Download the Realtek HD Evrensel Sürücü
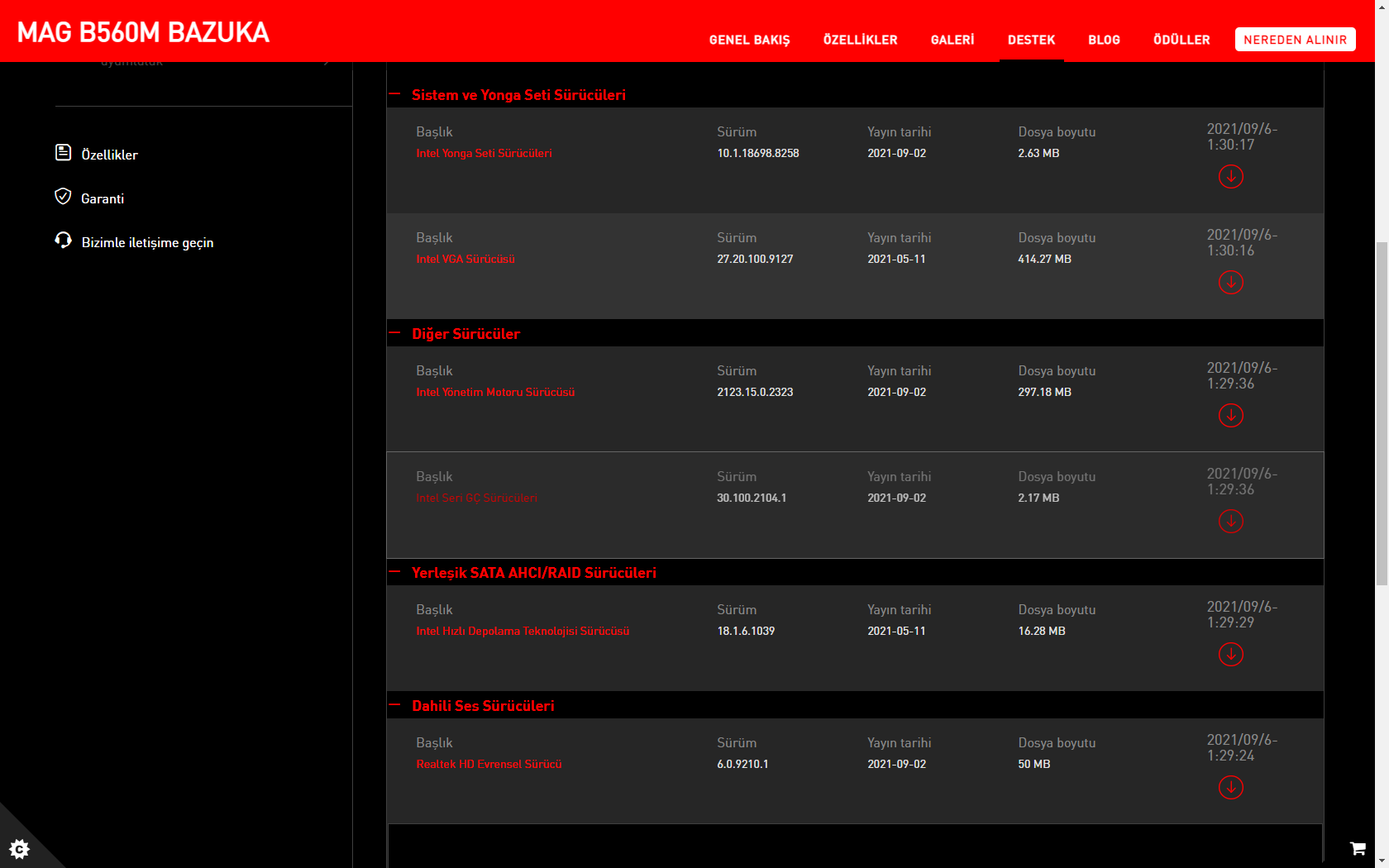The width and height of the screenshot is (1389, 868). tap(1230, 787)
